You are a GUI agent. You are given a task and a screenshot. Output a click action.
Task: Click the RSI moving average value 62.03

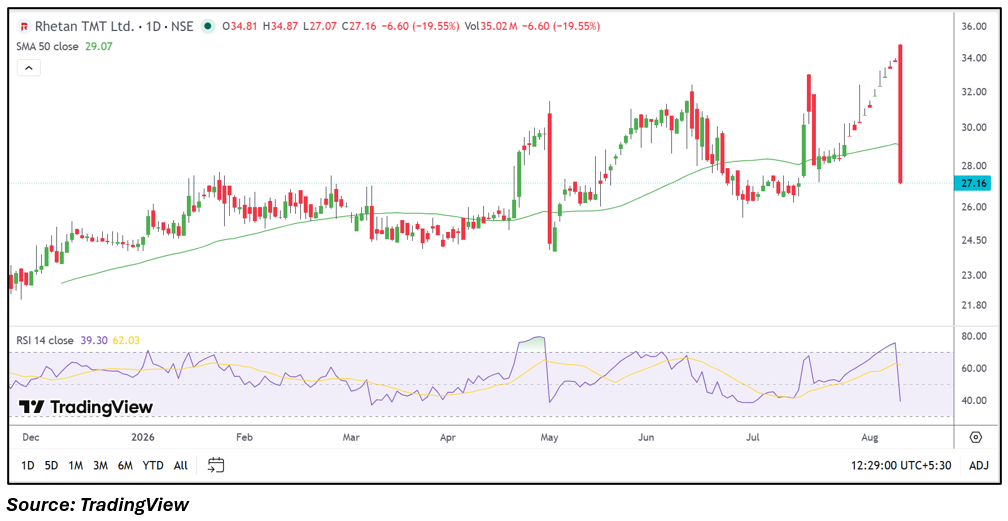(x=126, y=340)
